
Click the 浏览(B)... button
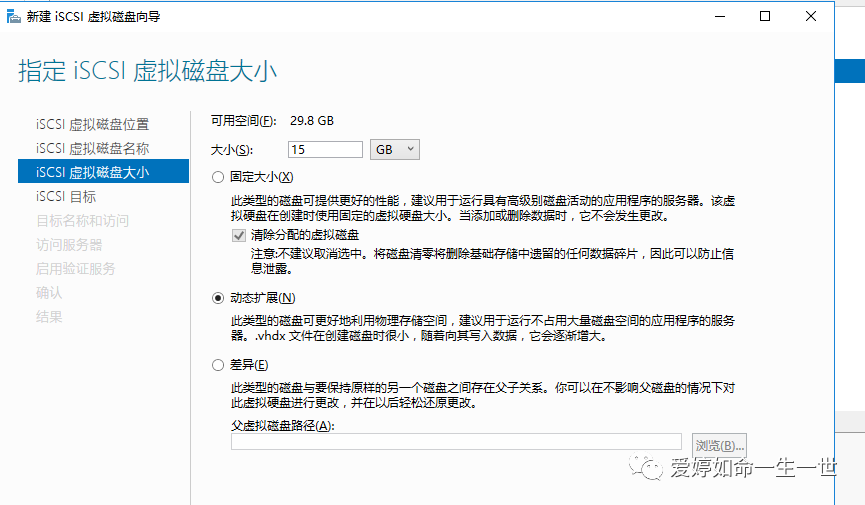pyautogui.click(x=719, y=445)
